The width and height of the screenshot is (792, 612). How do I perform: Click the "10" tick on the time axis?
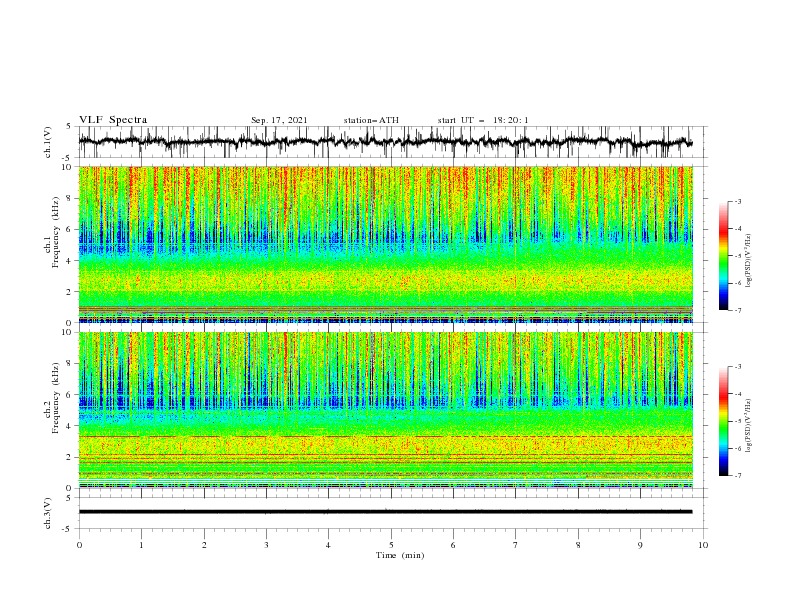click(x=703, y=545)
